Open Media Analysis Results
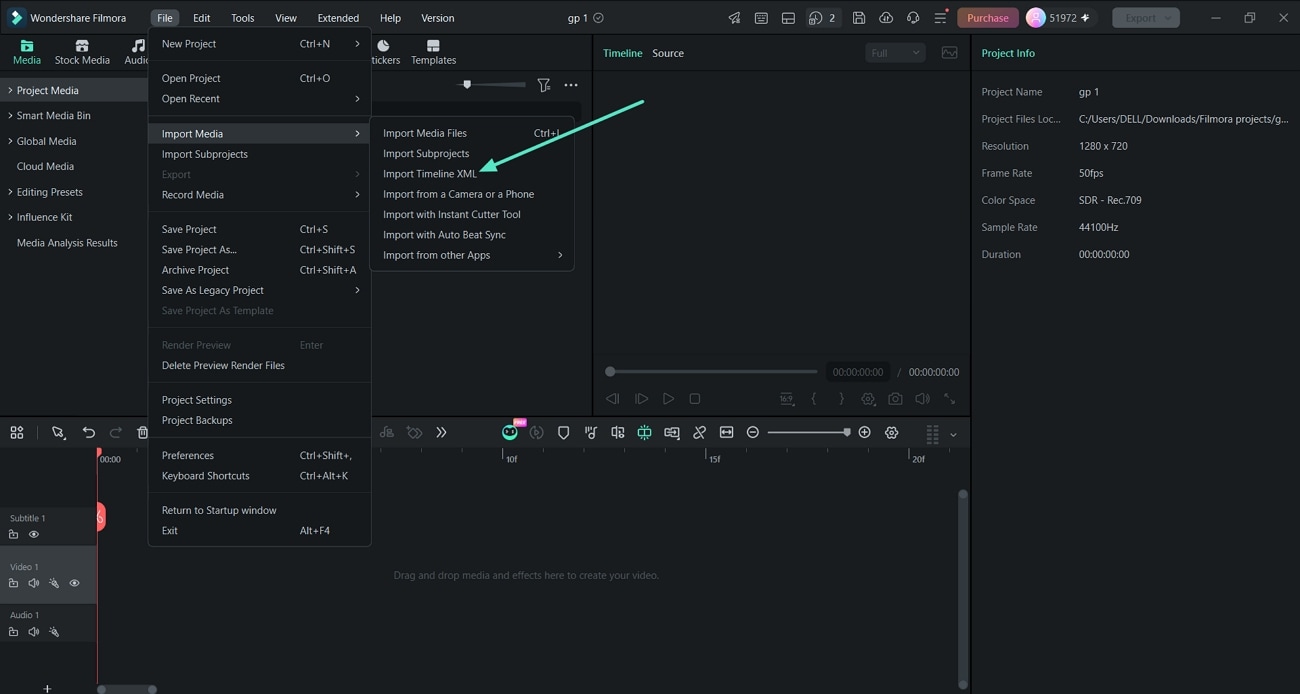 67,243
